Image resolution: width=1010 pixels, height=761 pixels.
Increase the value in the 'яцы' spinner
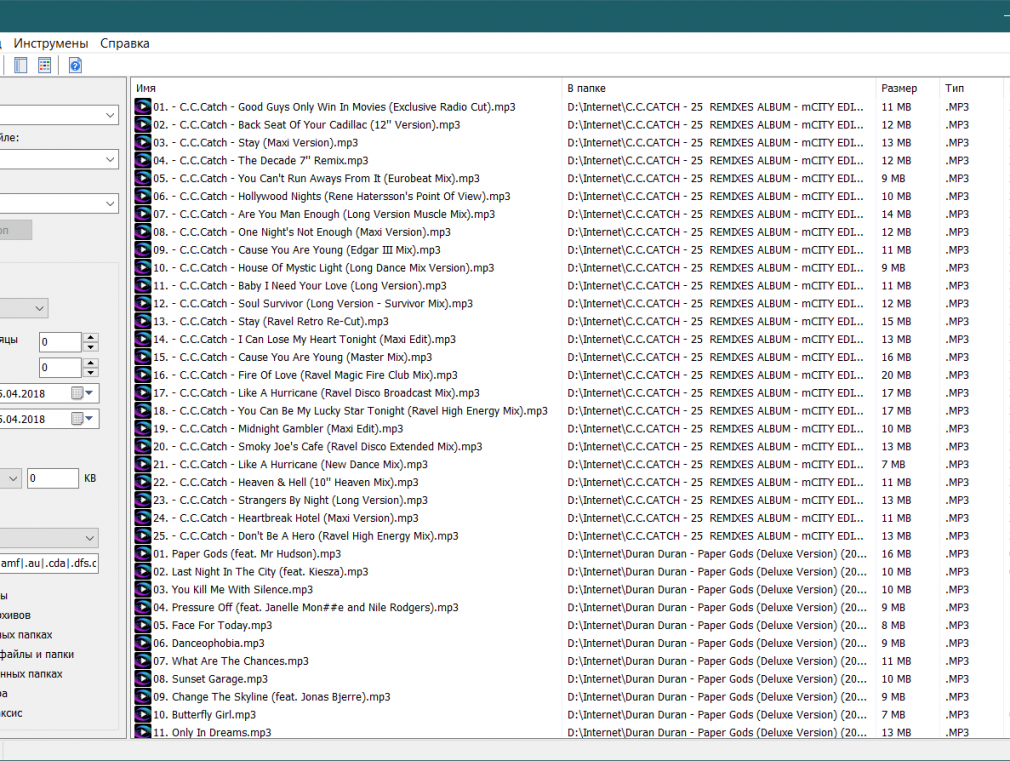[x=91, y=337]
